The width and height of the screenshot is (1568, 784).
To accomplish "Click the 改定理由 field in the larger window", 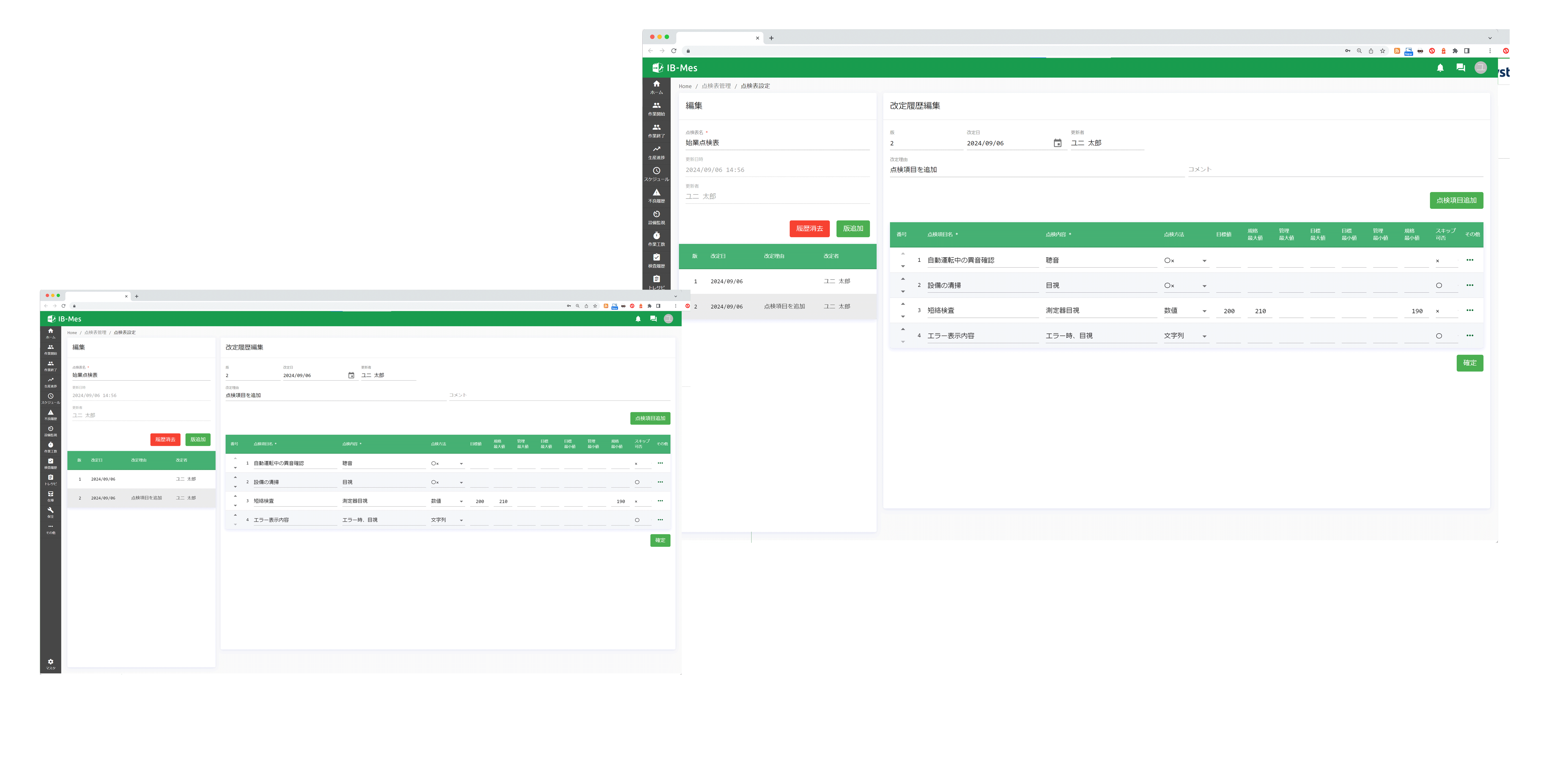I will click(1037, 170).
